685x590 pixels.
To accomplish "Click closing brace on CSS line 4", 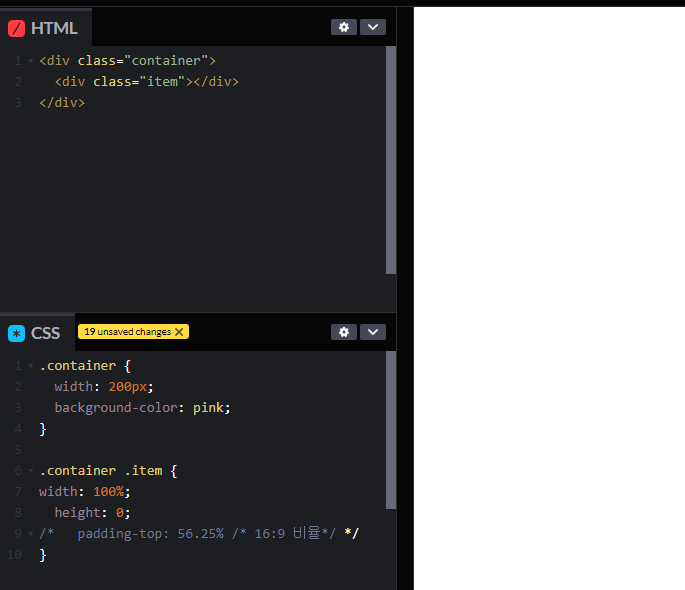I will 43,429.
